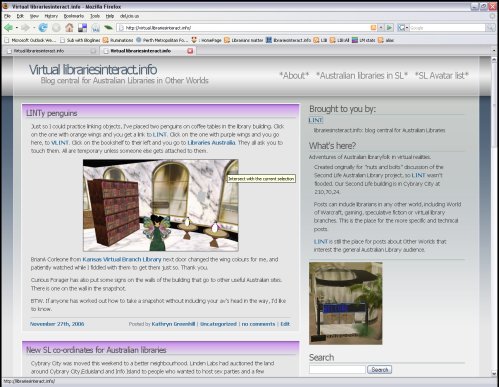Open the View menu
The width and height of the screenshot is (499, 387).
(34, 16)
